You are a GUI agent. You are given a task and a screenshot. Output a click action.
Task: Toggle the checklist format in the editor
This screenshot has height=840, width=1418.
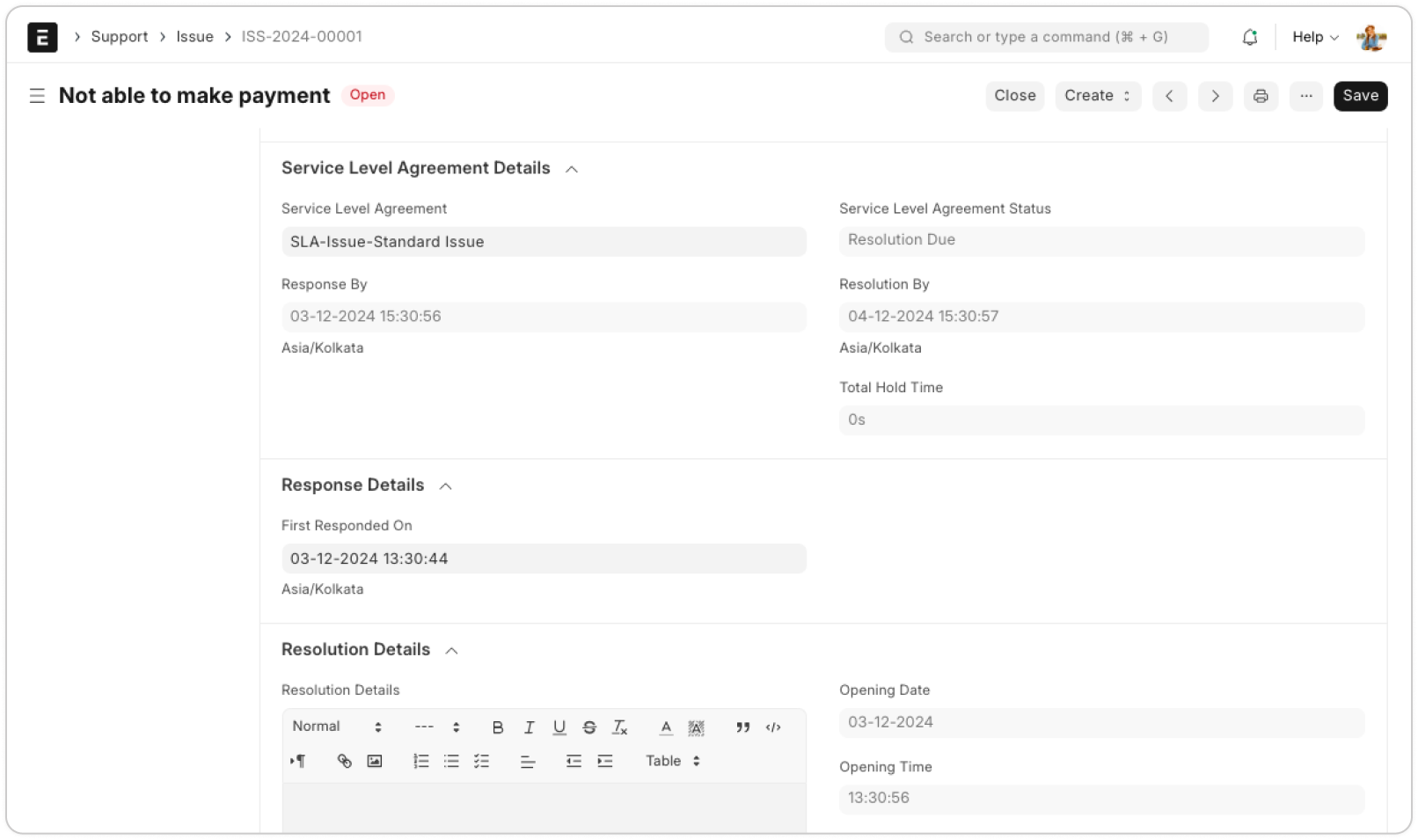pos(481,761)
